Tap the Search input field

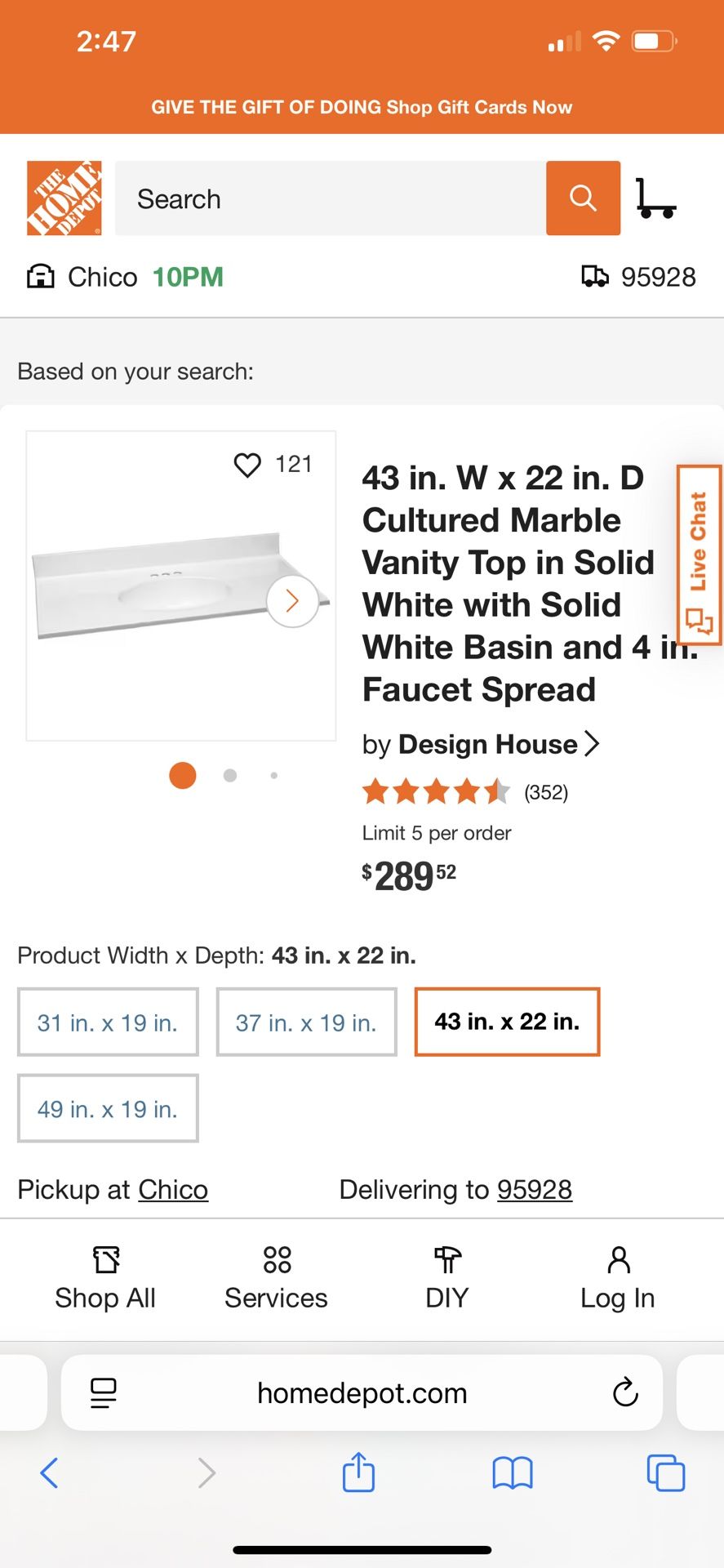(x=326, y=198)
